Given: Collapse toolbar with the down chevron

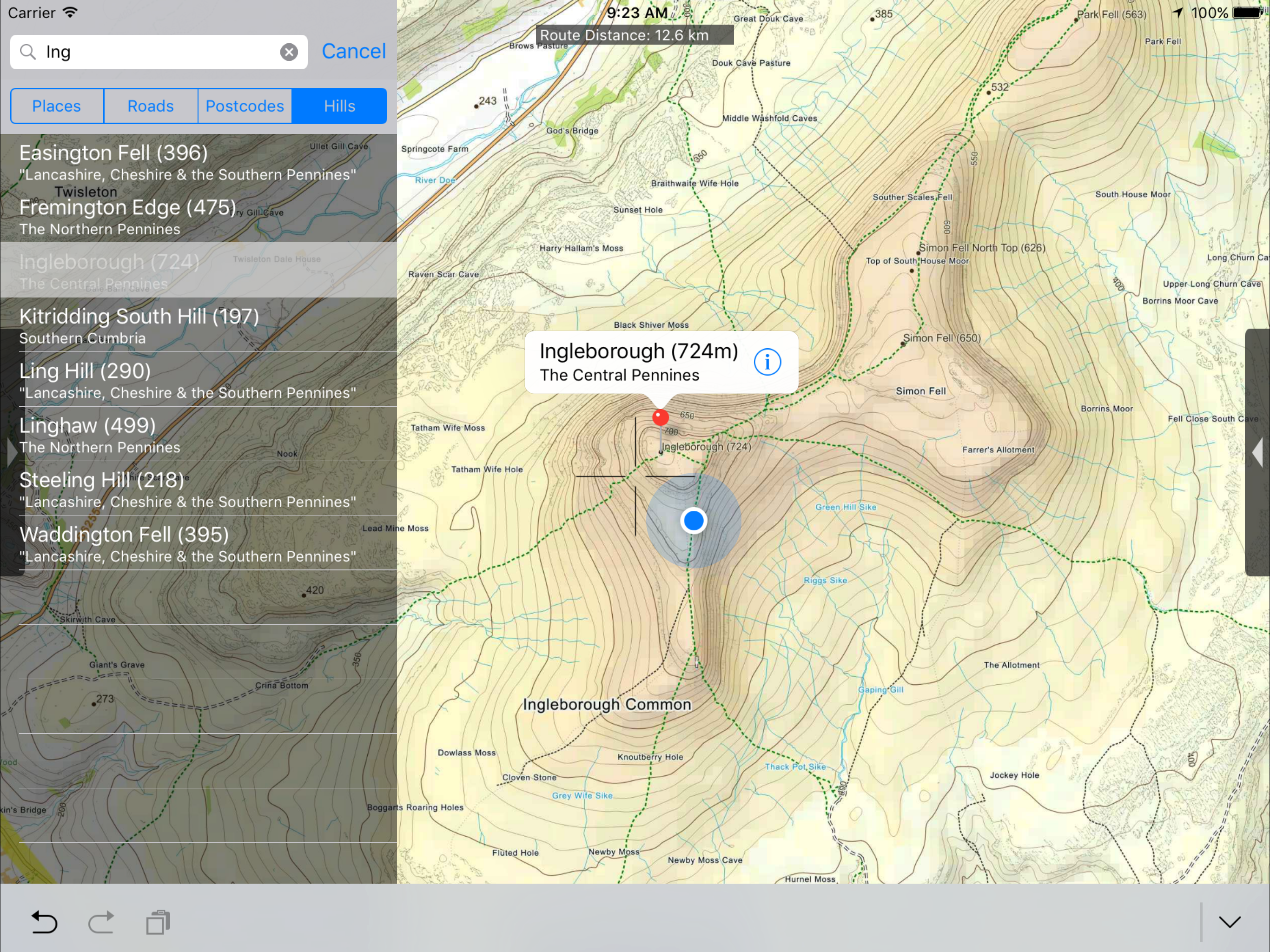Looking at the screenshot, I should pyautogui.click(x=1230, y=922).
